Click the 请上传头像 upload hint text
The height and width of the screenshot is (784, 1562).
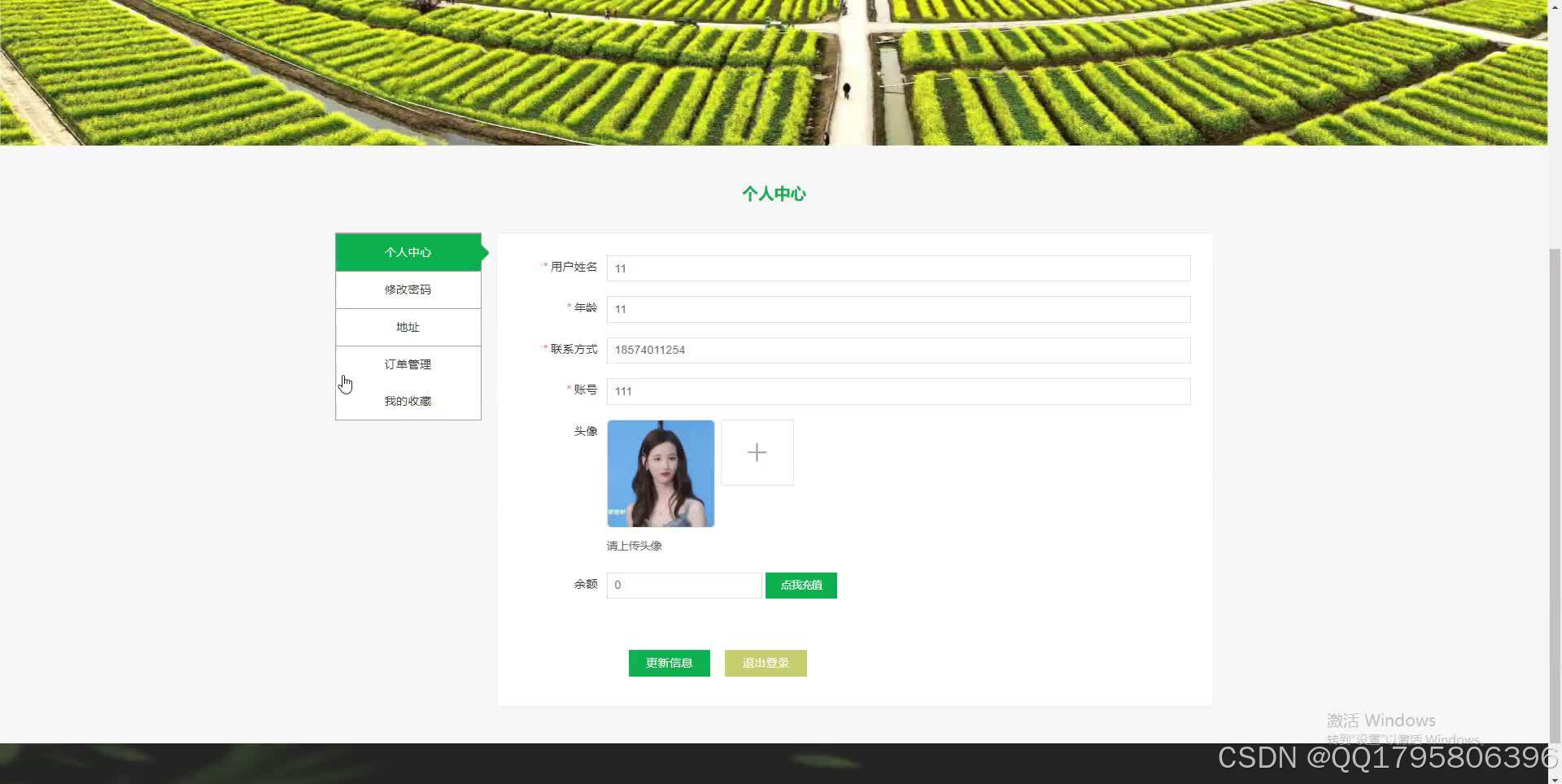tap(634, 546)
